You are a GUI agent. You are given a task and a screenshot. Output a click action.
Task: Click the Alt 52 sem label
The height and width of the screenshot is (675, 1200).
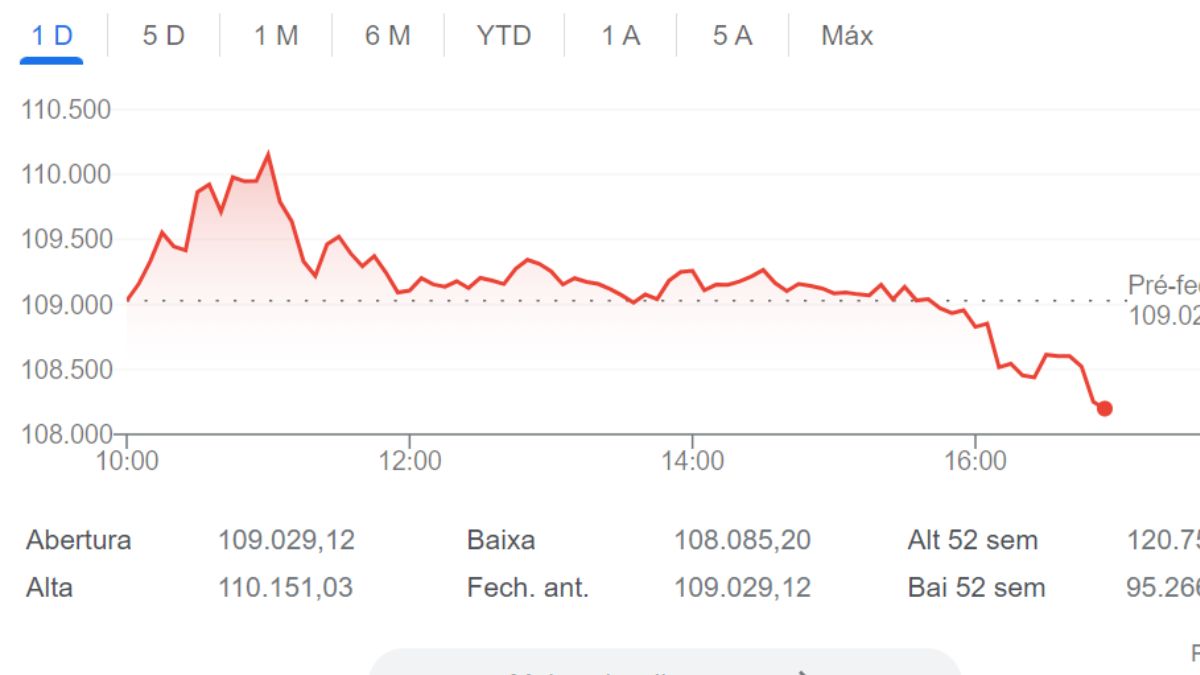click(x=972, y=541)
